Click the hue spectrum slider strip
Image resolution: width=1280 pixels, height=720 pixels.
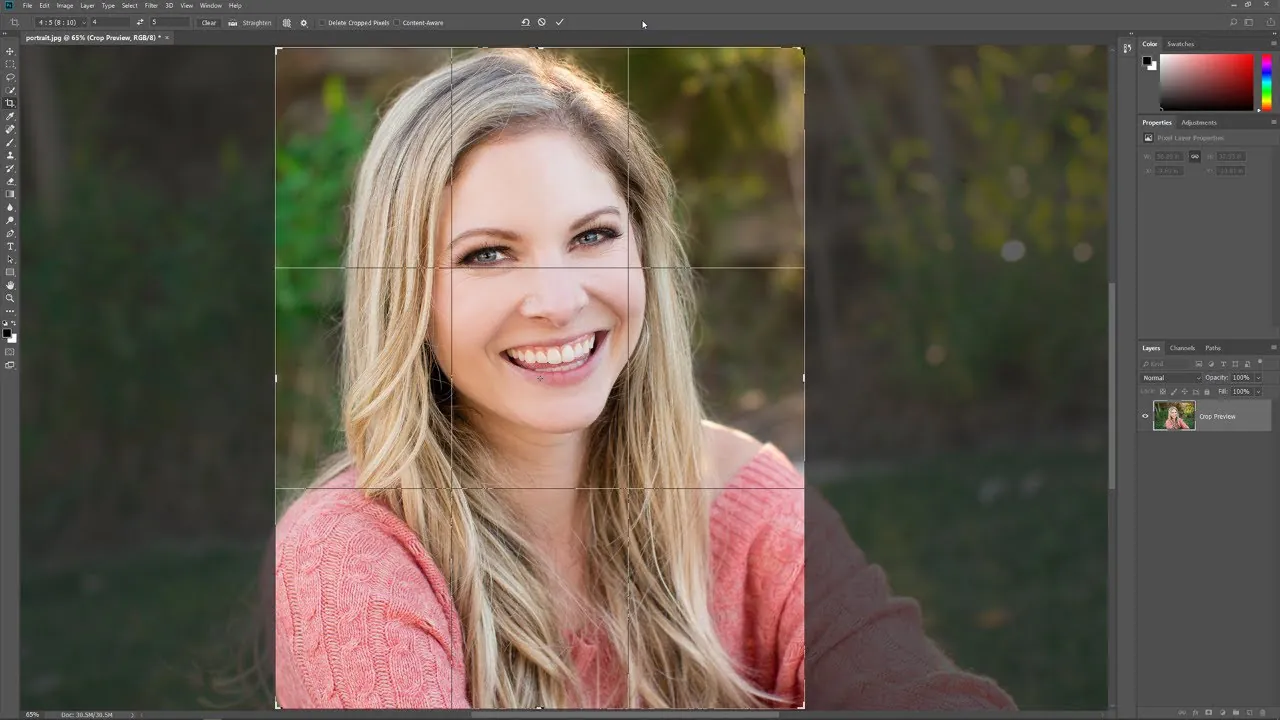1266,82
